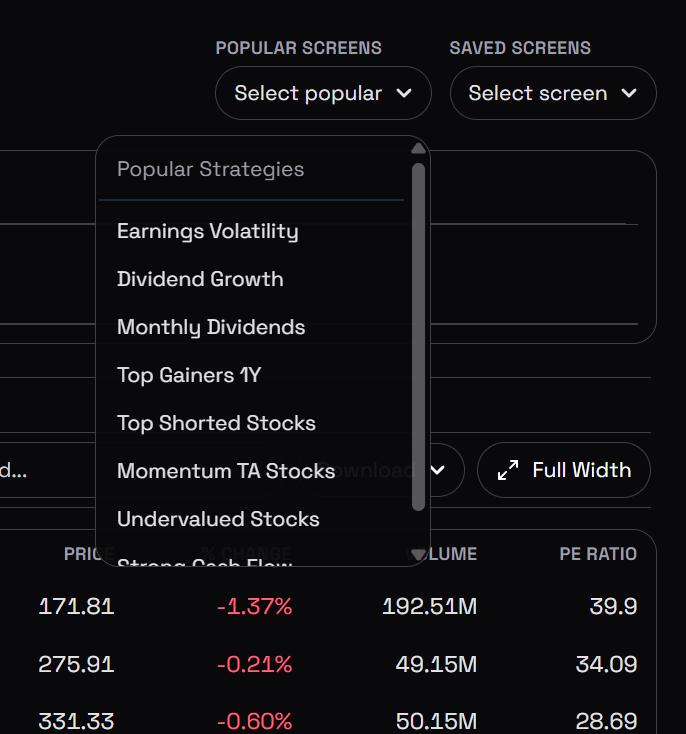Click PE ratio value 39.9
Screen dimensions: 686x734
pyautogui.click(x=613, y=606)
